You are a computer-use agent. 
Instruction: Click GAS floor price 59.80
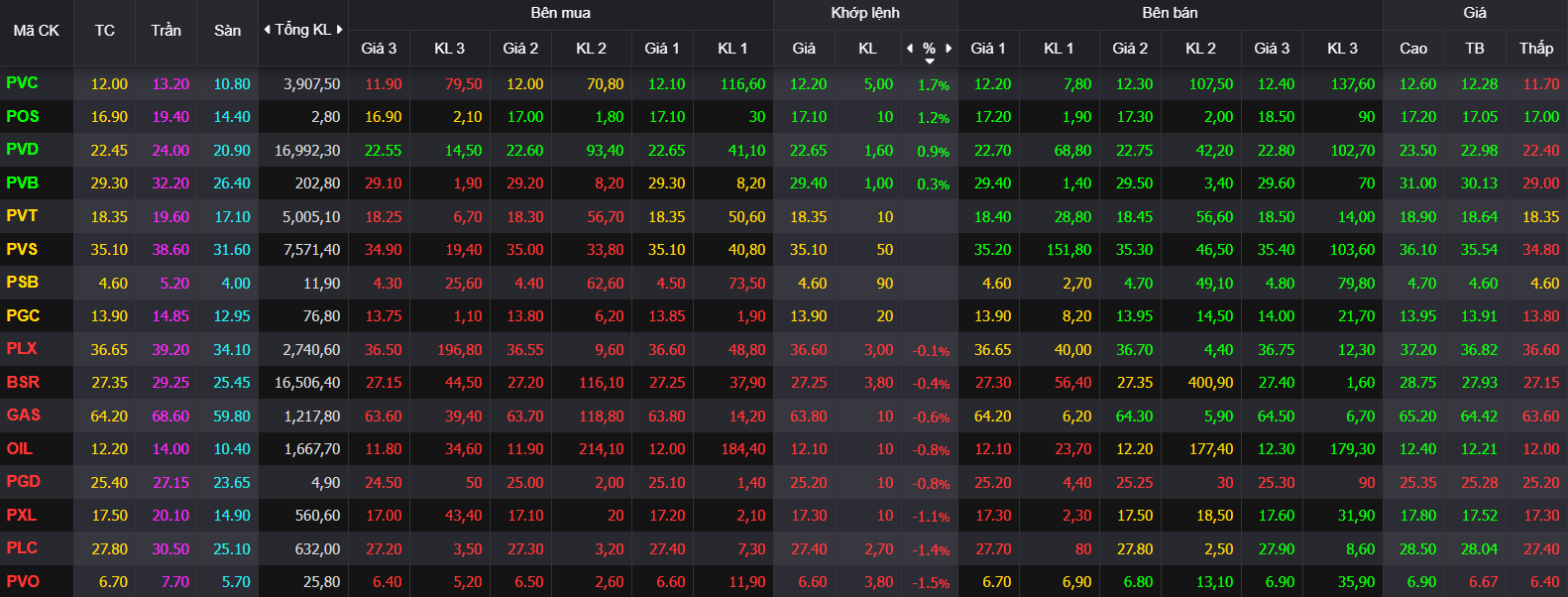232,417
